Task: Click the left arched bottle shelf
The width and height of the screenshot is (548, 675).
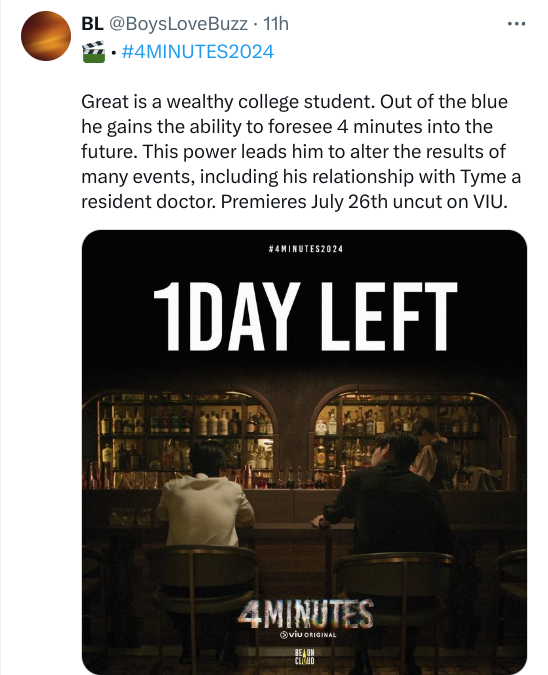Action: (x=185, y=435)
